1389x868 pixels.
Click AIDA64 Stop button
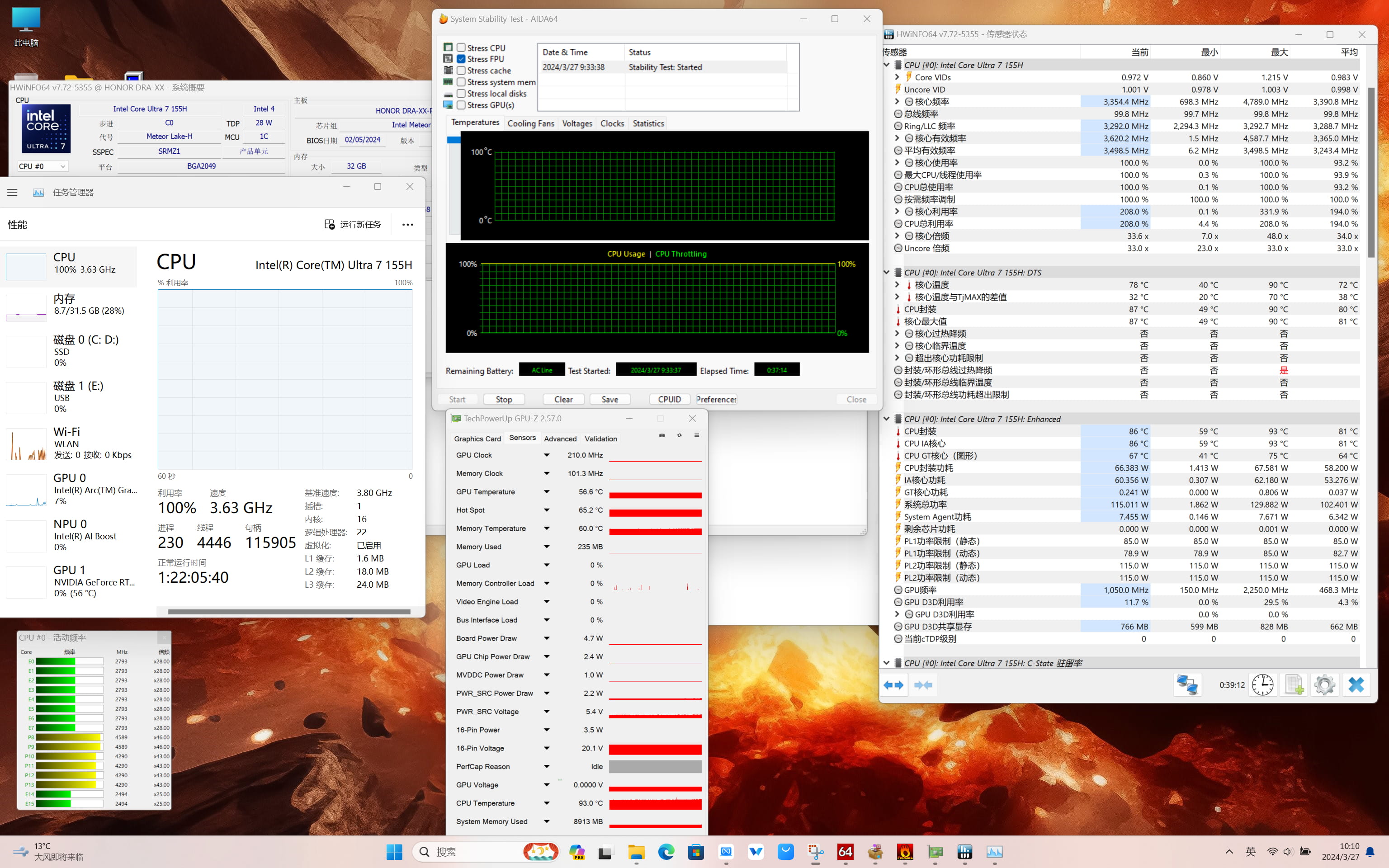[504, 400]
